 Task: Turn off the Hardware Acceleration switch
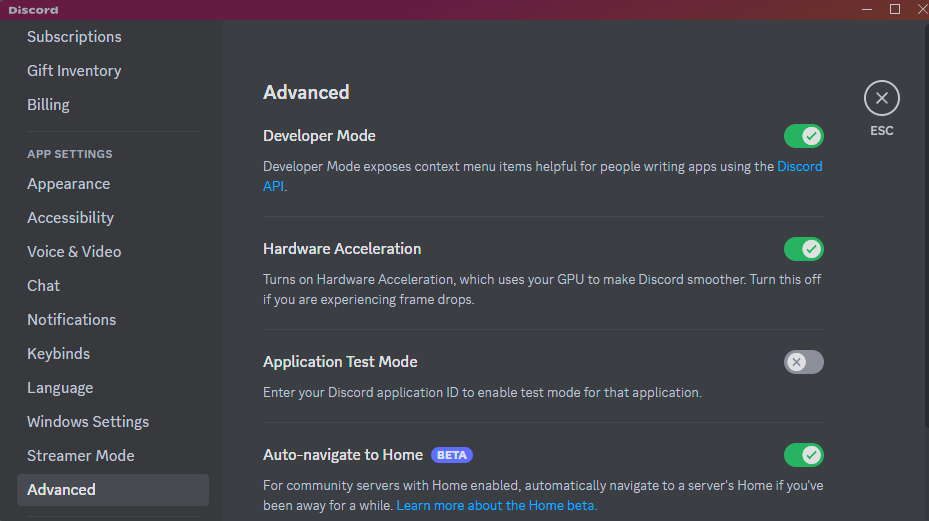[803, 249]
